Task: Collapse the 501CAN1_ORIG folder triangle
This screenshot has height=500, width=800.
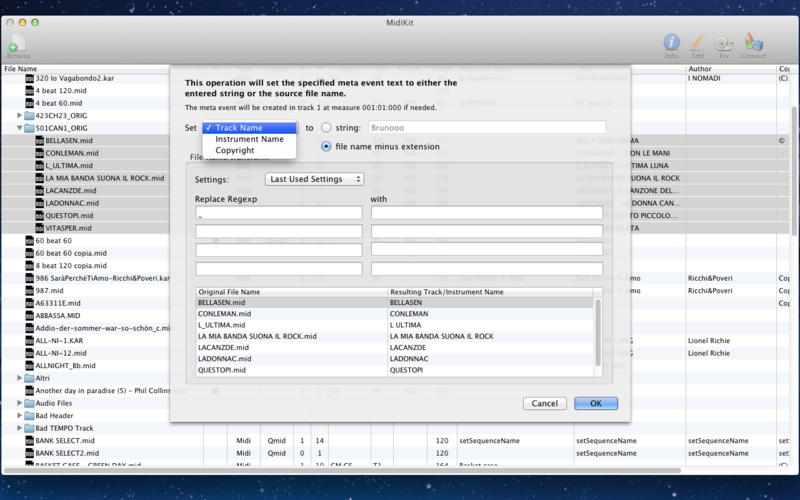Action: click(19, 128)
